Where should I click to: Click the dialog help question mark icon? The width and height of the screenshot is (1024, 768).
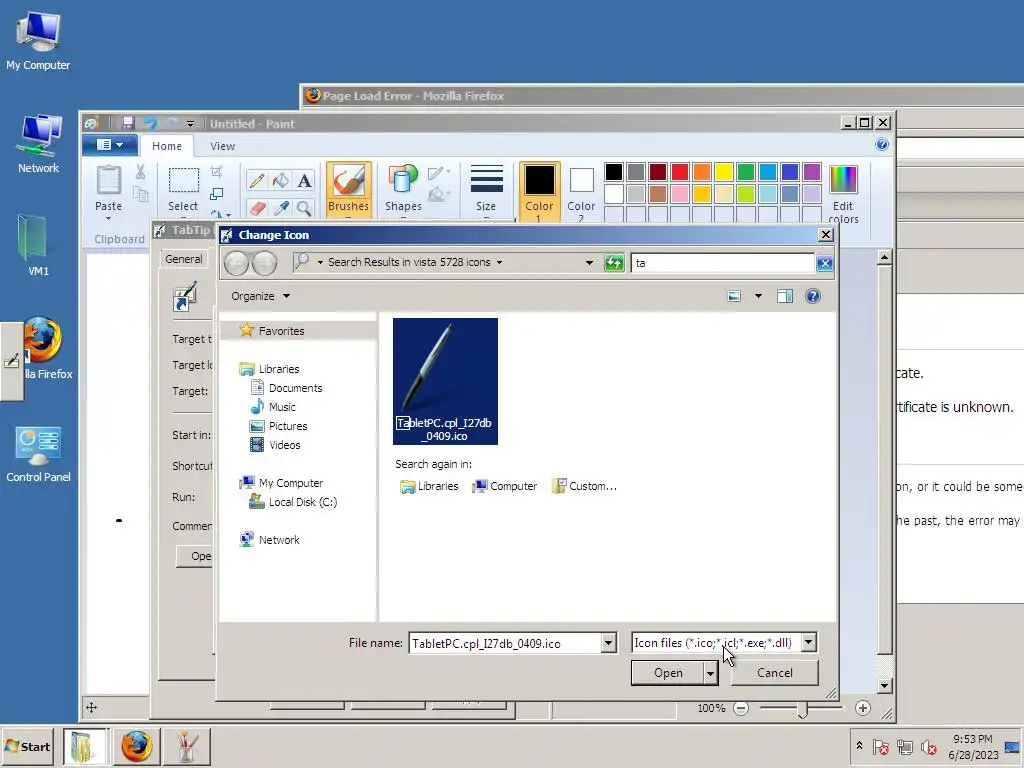[812, 296]
